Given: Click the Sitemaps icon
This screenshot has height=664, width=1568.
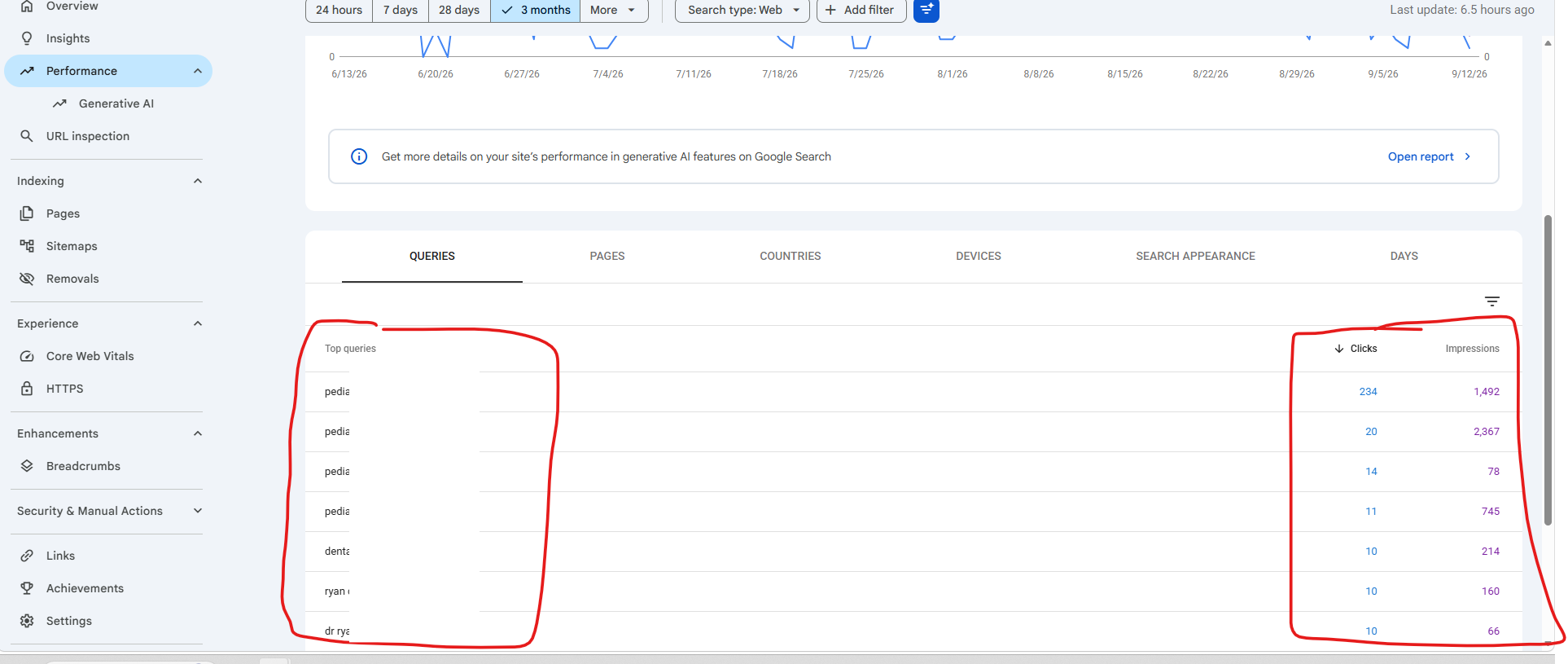Looking at the screenshot, I should click(27, 246).
